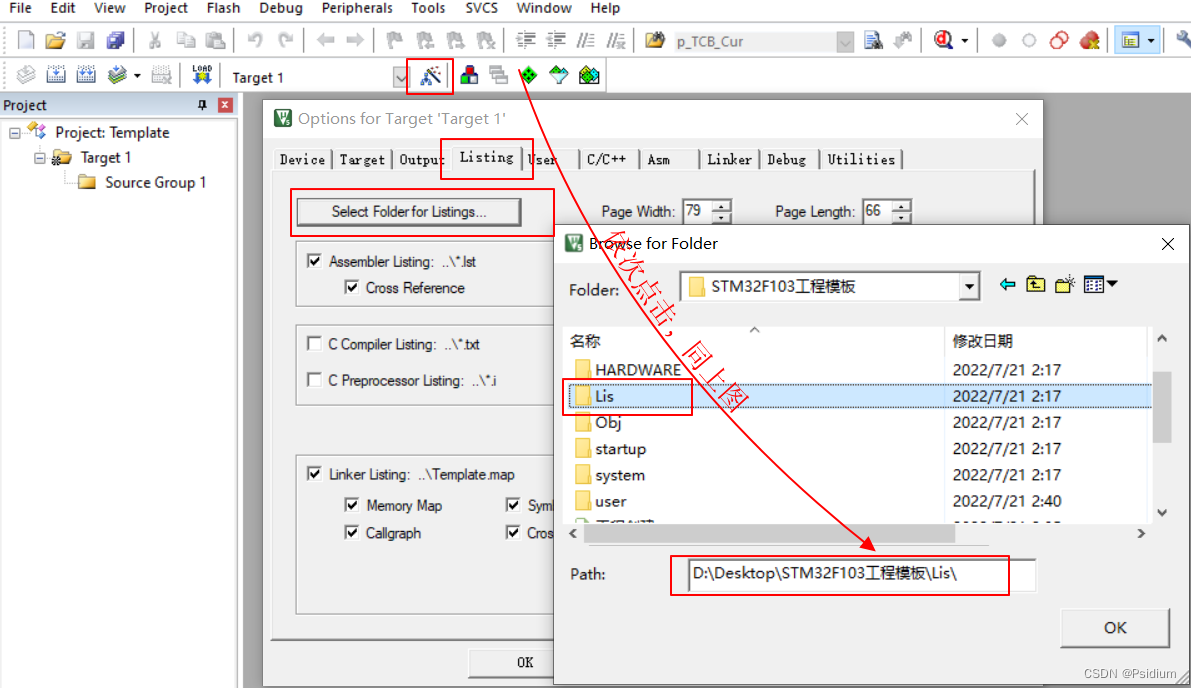Enable the C Compiler Listing checkbox
Image resolution: width=1191 pixels, height=688 pixels.
tap(314, 344)
